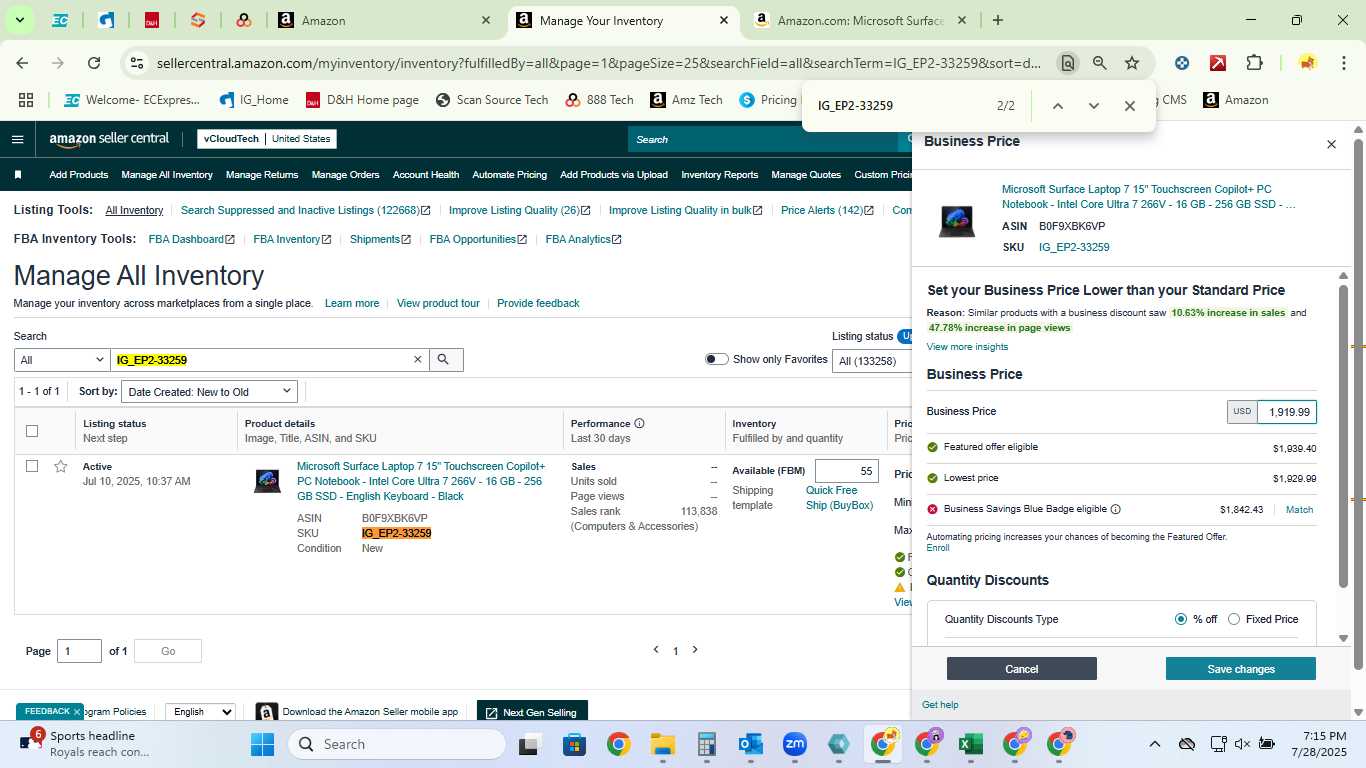Open View more insights link
Viewport: 1366px width, 768px height.
[x=967, y=347]
